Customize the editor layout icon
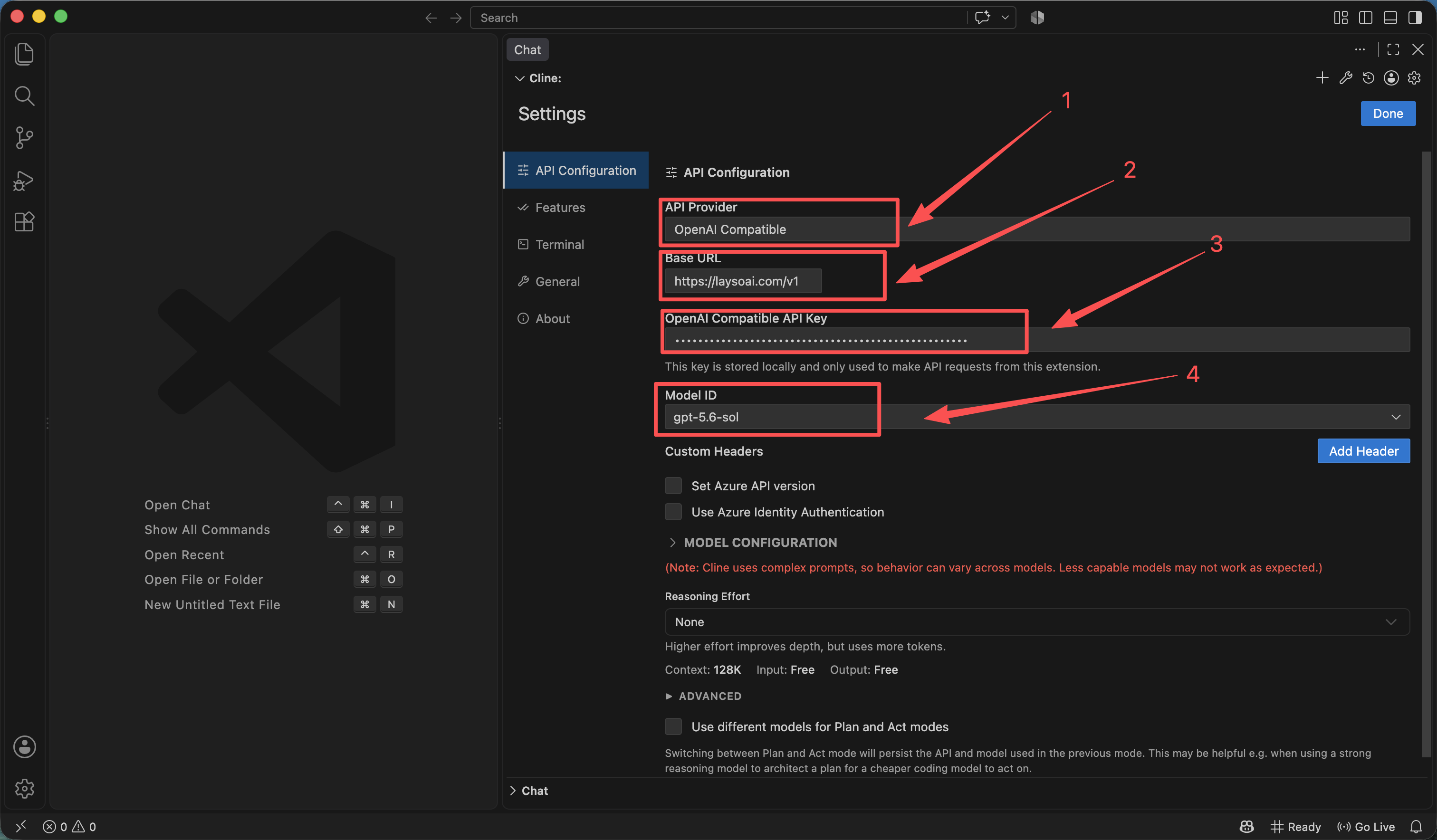 [x=1341, y=18]
